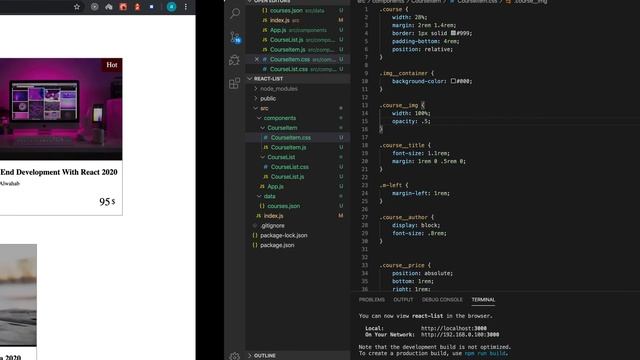Screen dimensions: 640x360
Task: Click the Hot badge on the course card
Action: pyautogui.click(x=111, y=65)
